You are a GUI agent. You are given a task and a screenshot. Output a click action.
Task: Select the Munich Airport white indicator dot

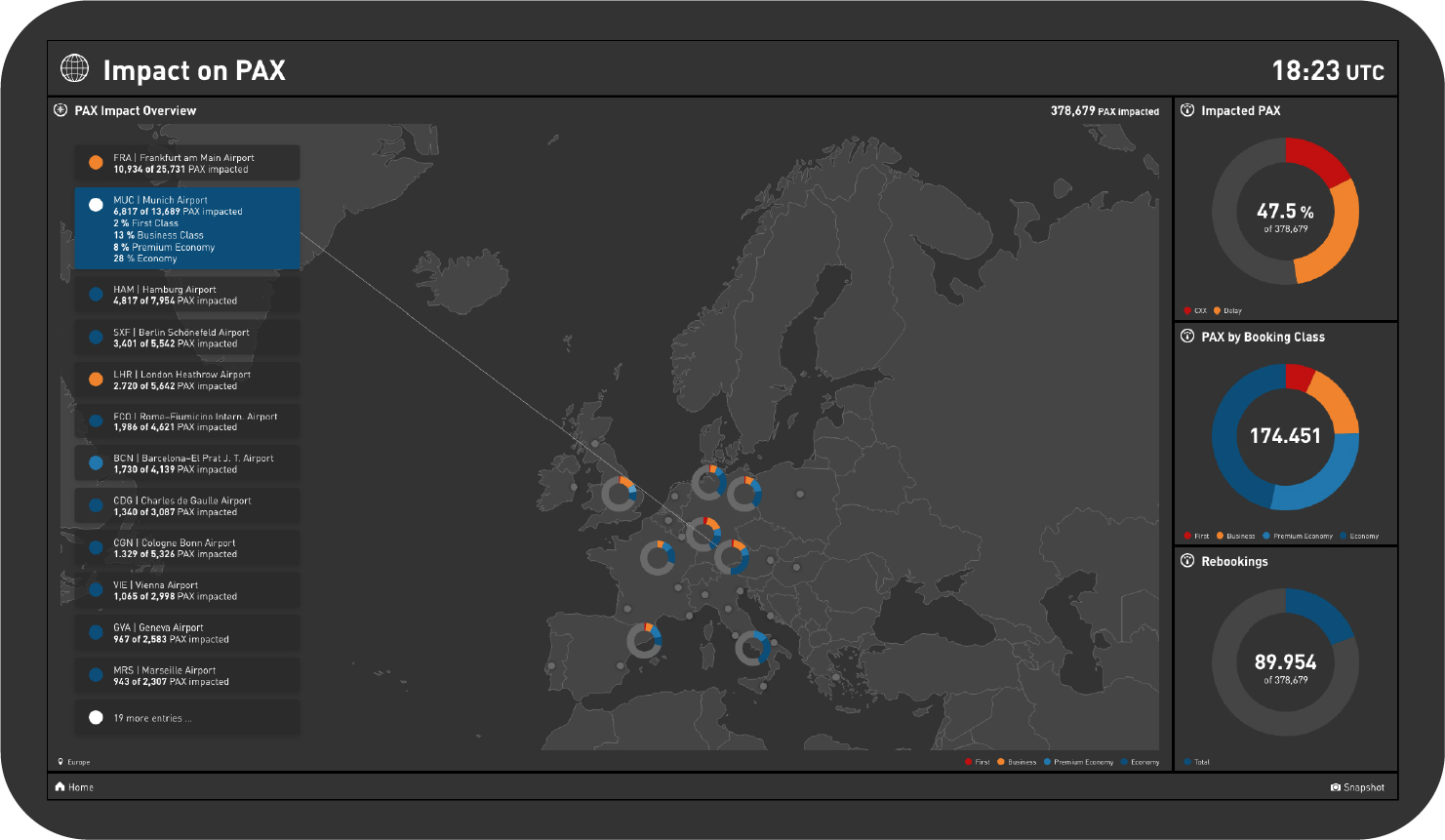pos(96,205)
